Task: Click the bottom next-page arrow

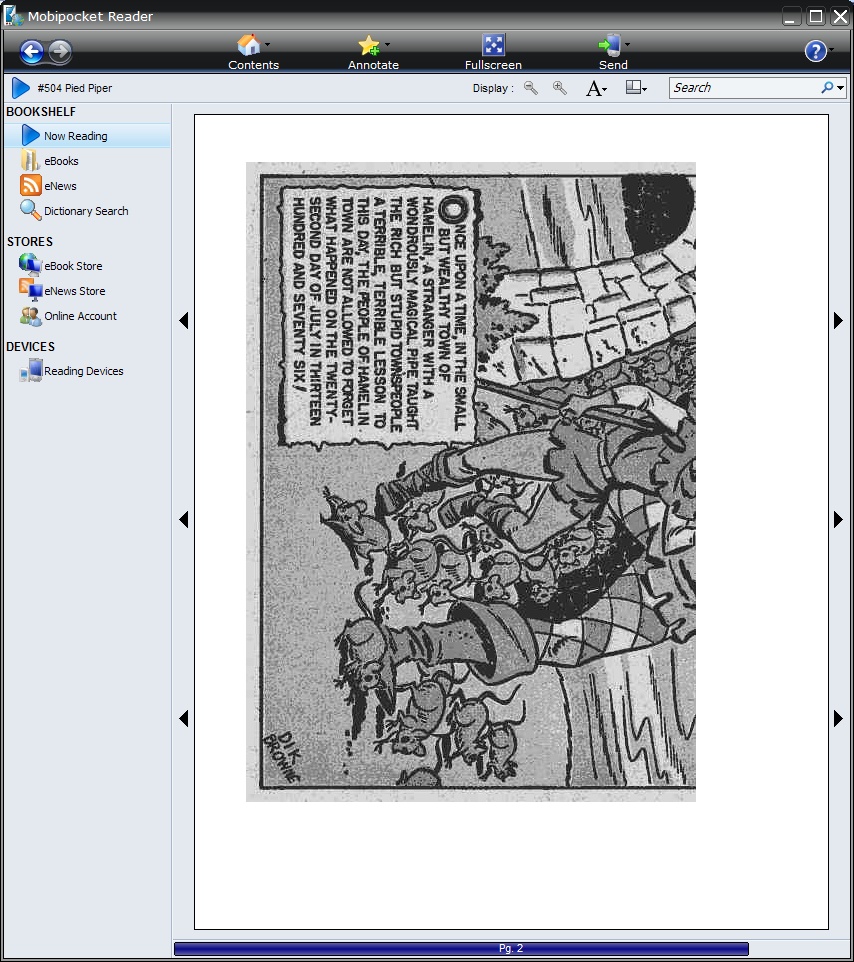Action: point(838,718)
